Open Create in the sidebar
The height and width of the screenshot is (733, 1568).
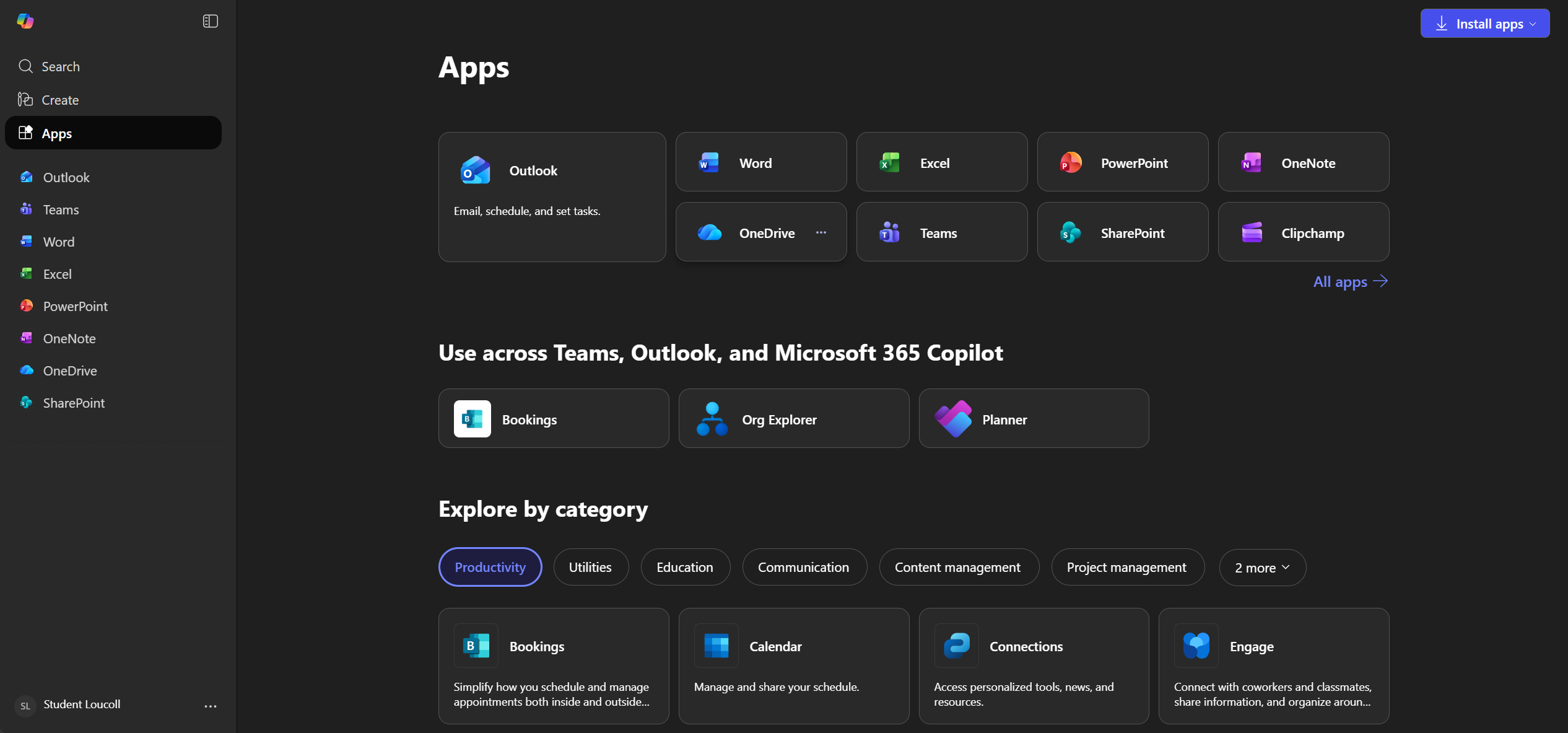click(113, 100)
